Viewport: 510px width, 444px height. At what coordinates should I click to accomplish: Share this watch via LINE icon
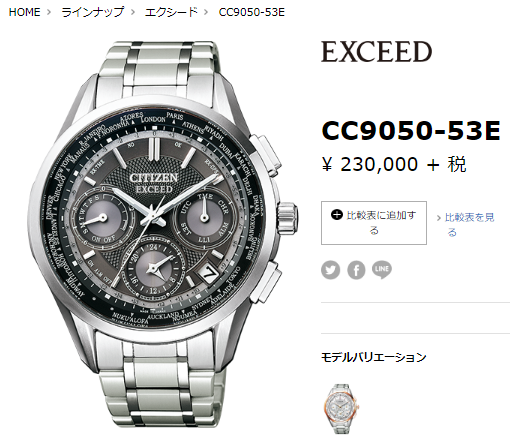(382, 269)
